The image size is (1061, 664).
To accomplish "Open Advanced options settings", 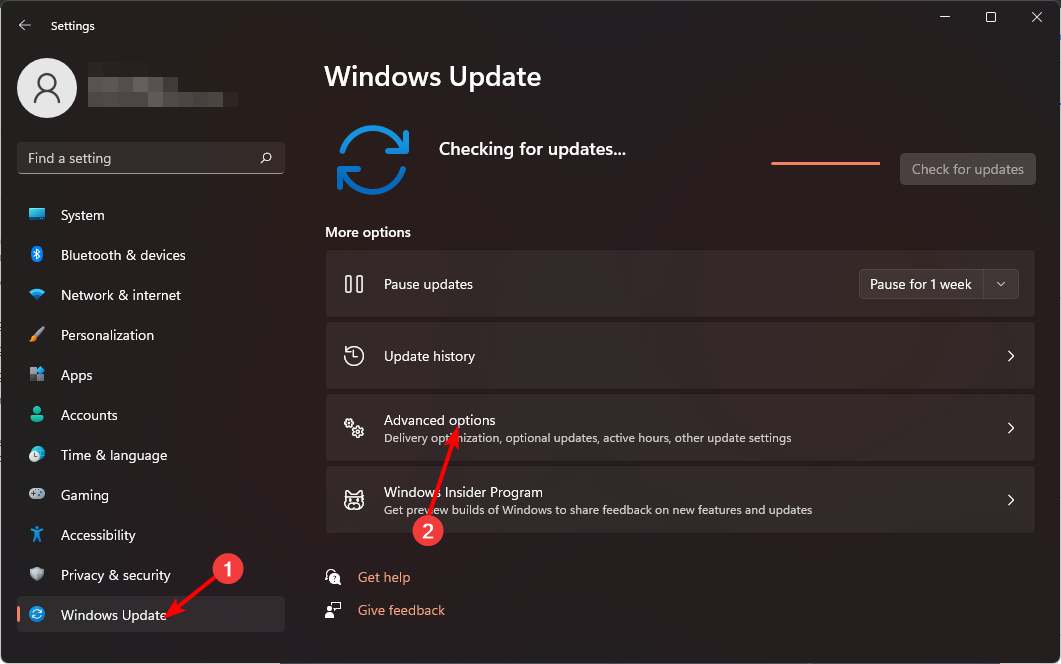I will [680, 427].
